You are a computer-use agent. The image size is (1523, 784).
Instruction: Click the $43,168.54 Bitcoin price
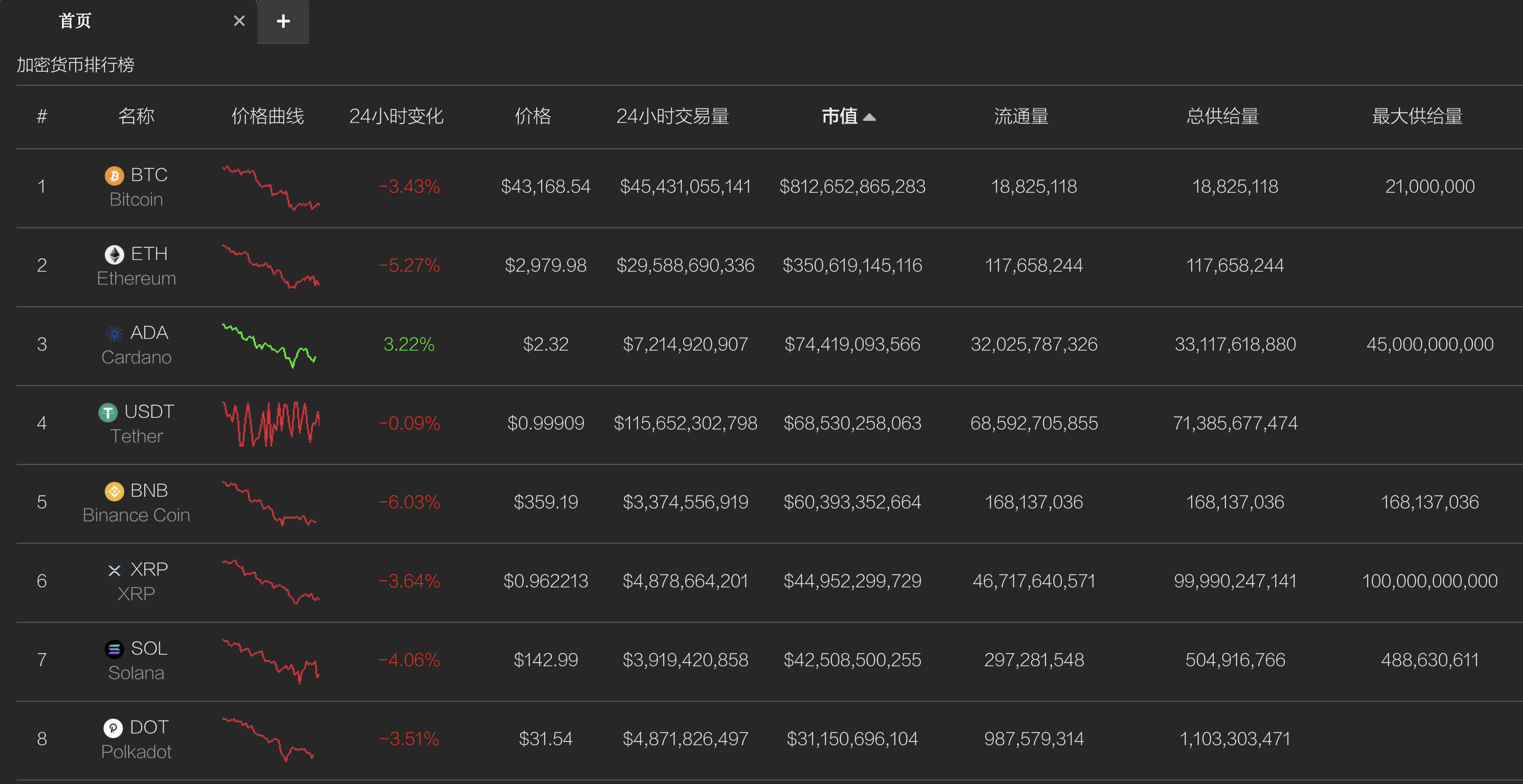pyautogui.click(x=545, y=187)
